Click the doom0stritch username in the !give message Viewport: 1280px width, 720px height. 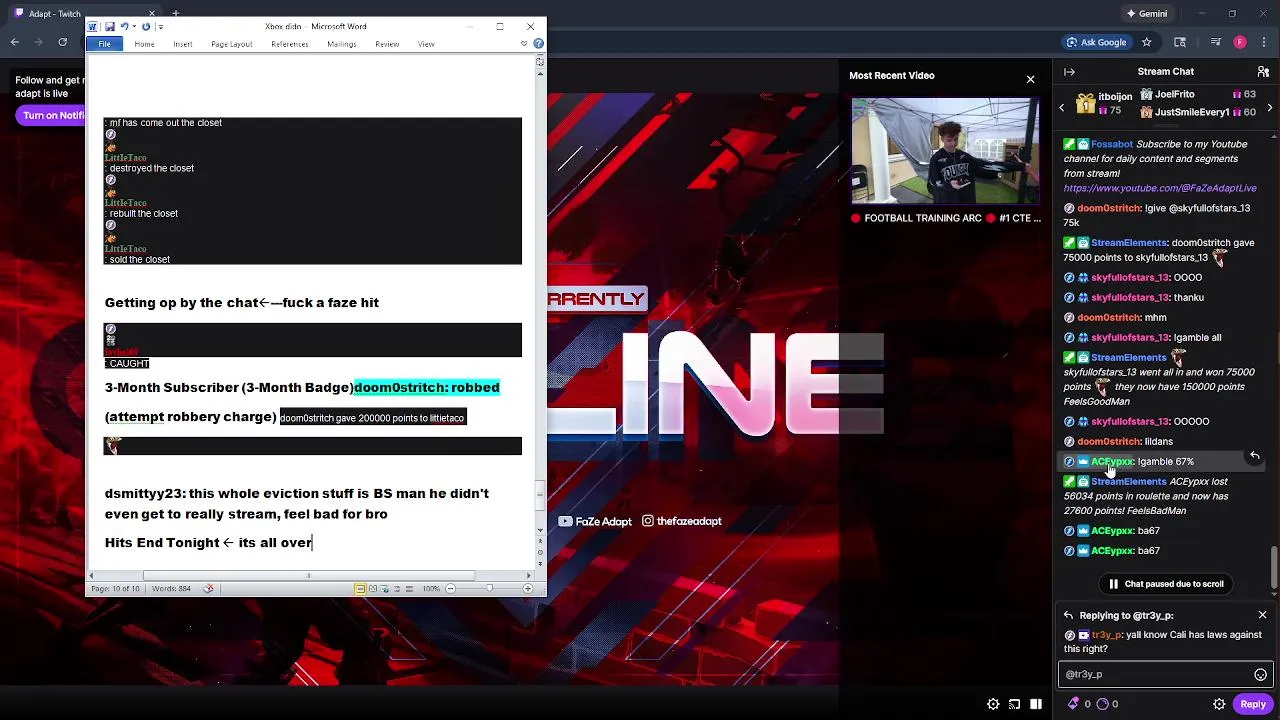[x=1109, y=208]
